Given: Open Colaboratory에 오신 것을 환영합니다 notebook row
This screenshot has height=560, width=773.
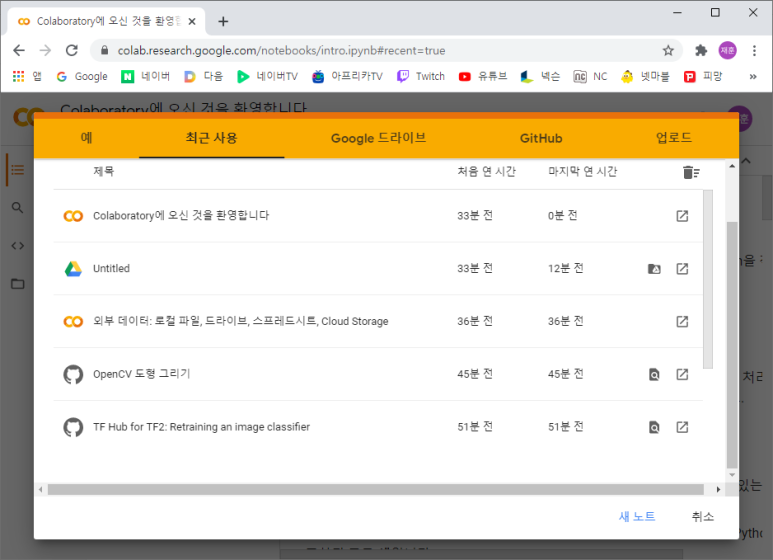Looking at the screenshot, I should 378,216.
